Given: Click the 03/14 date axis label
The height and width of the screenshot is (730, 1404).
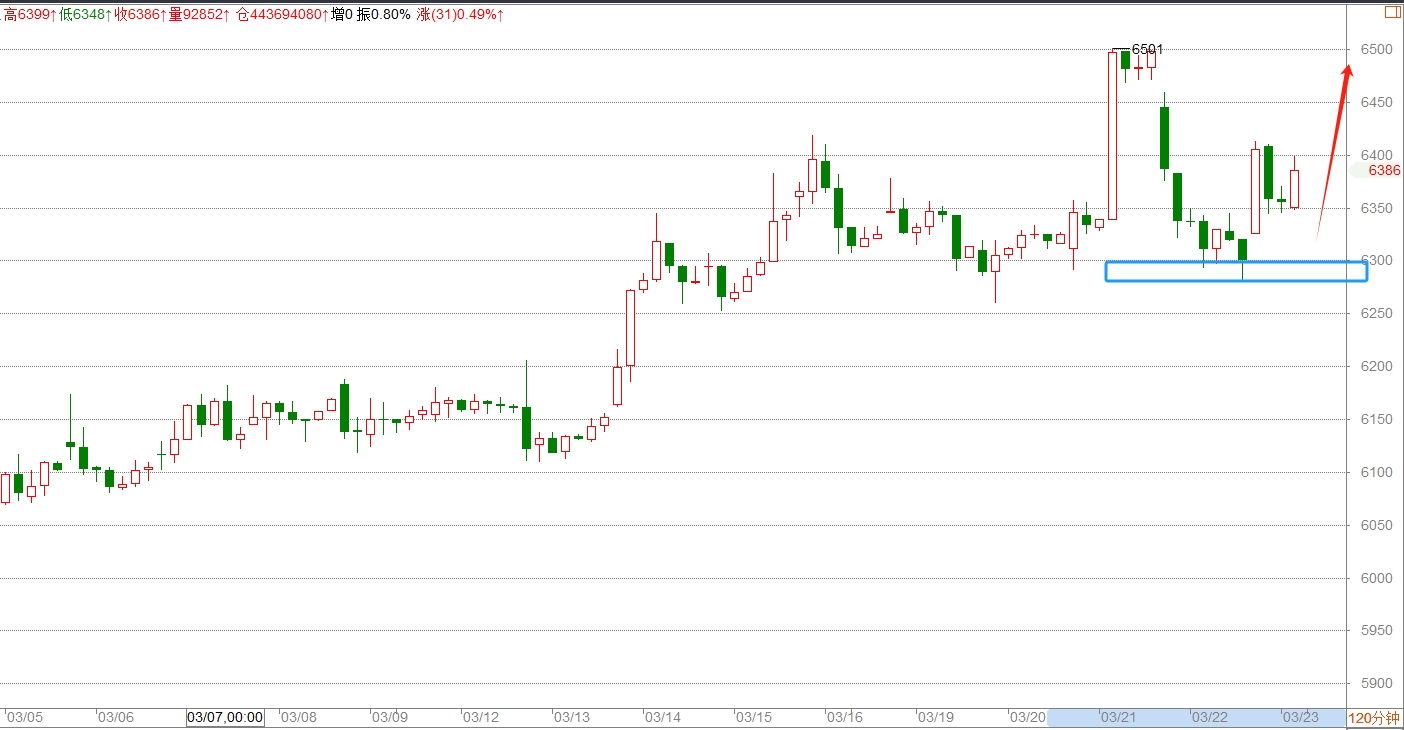Looking at the screenshot, I should pyautogui.click(x=663, y=718).
